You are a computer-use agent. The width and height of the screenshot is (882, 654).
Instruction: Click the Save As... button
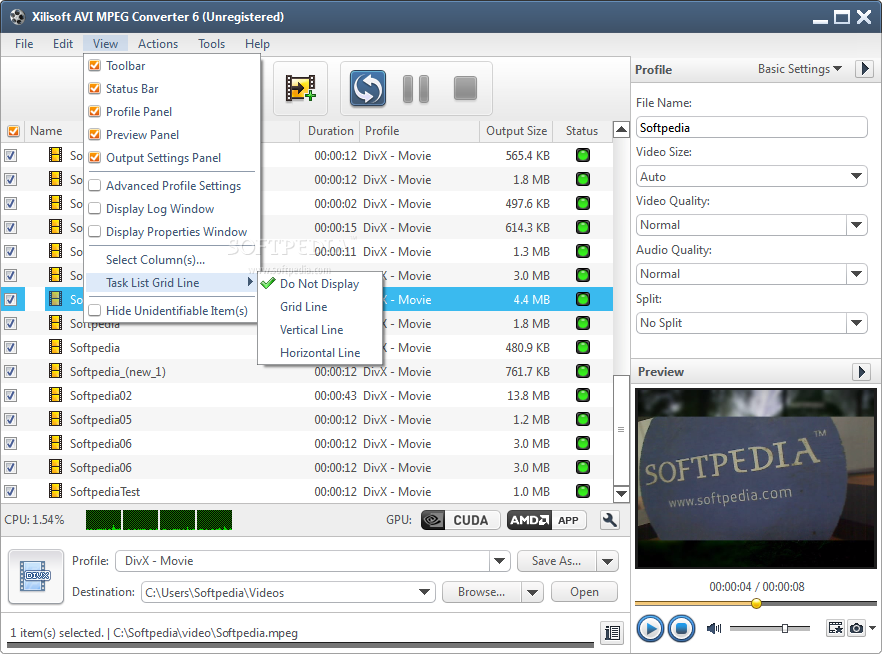tap(557, 561)
